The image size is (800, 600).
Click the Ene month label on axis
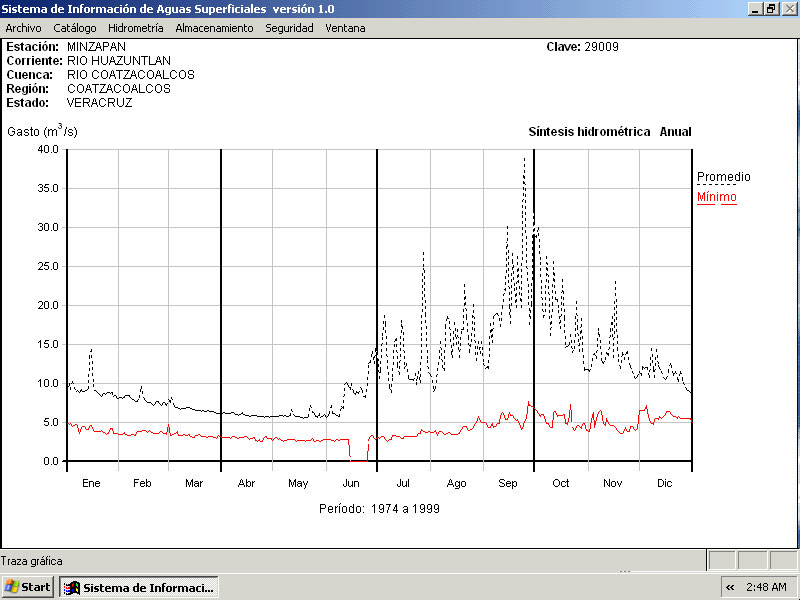tap(91, 483)
